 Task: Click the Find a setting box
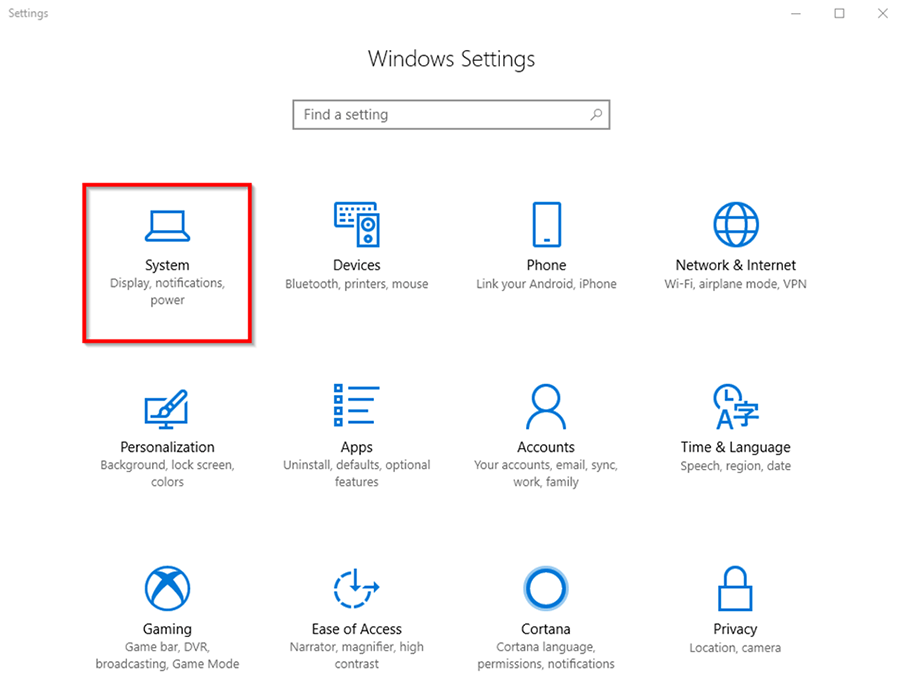451,115
